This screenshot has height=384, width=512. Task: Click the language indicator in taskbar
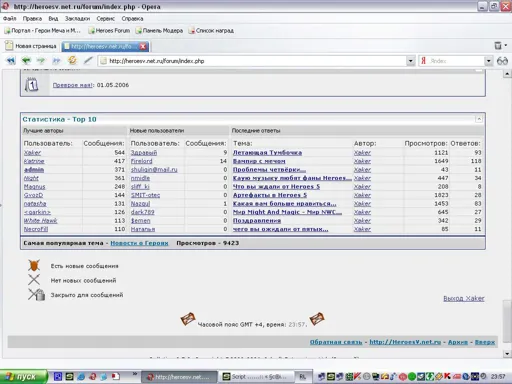(x=302, y=377)
